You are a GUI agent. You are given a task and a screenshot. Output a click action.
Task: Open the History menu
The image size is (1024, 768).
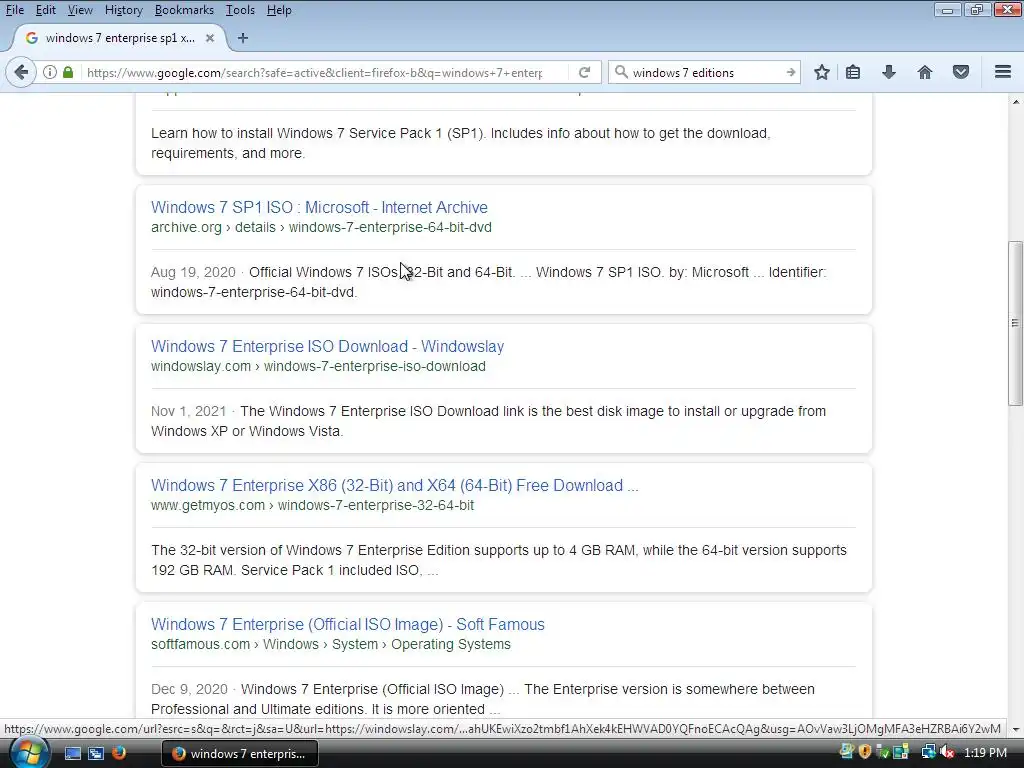click(x=123, y=10)
